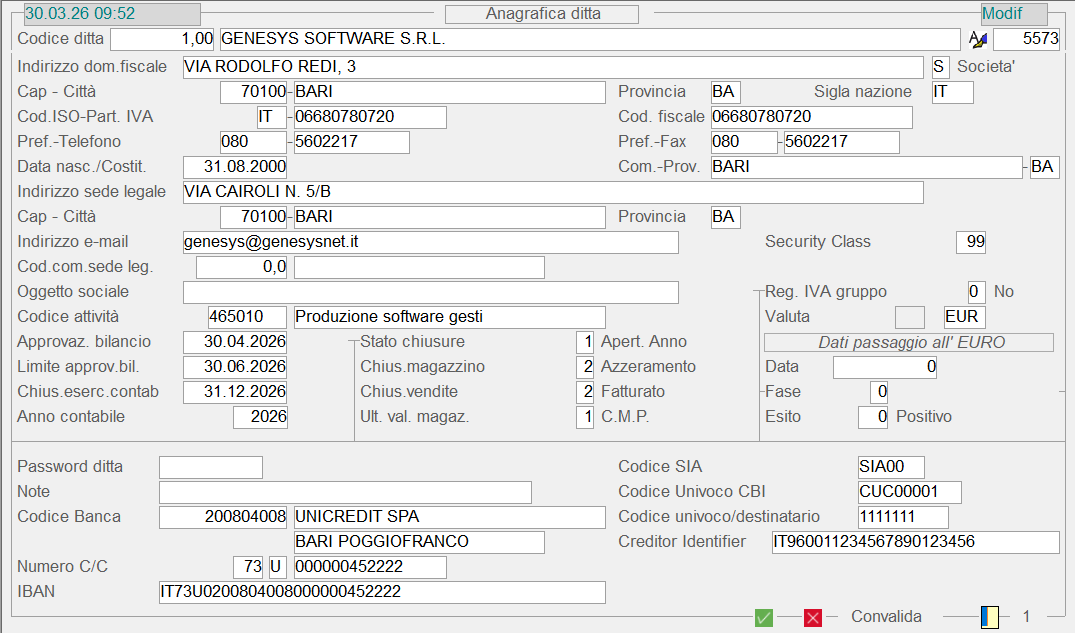The height and width of the screenshot is (633, 1075).
Task: Click the Indirizzo e-mail field
Action: click(430, 242)
